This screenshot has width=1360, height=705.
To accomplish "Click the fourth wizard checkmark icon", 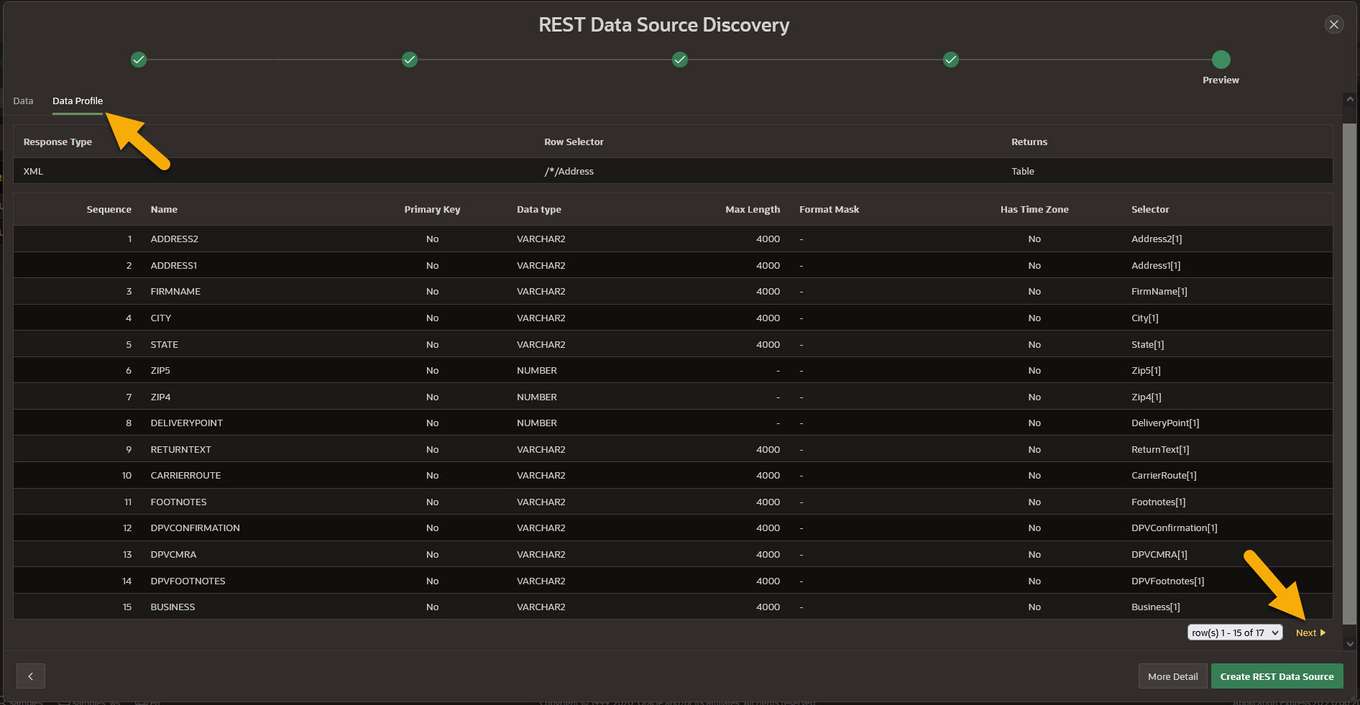I will 950,60.
